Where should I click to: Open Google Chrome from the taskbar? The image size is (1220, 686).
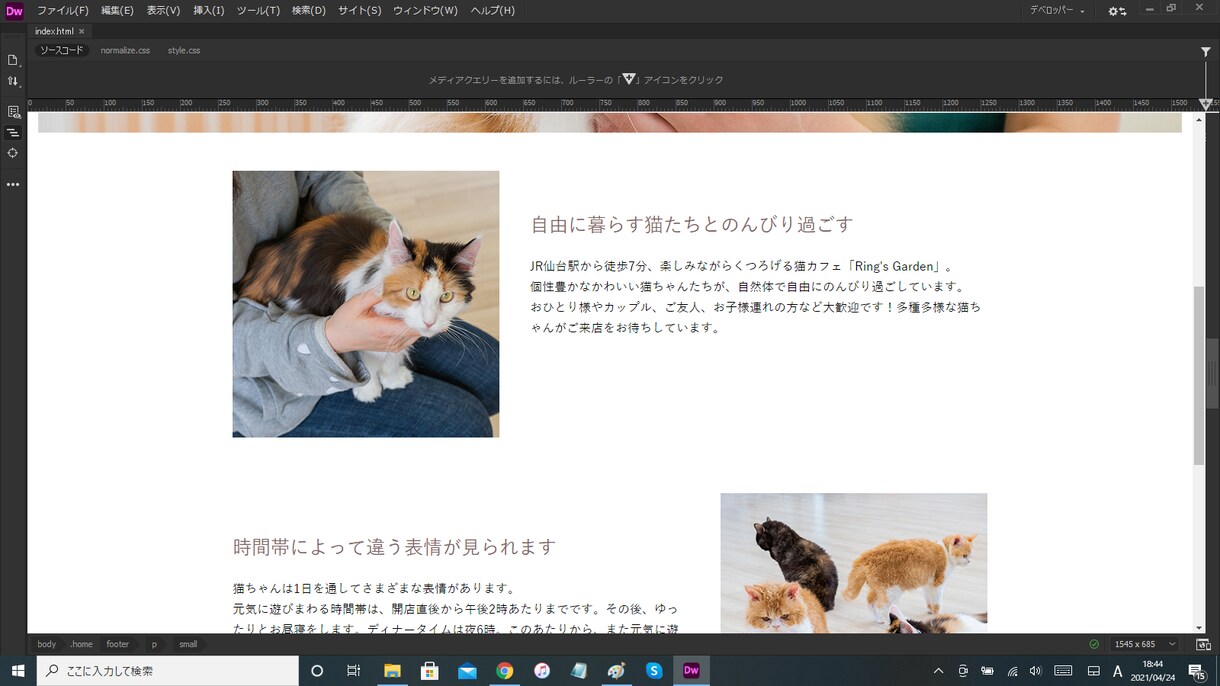pyautogui.click(x=505, y=671)
